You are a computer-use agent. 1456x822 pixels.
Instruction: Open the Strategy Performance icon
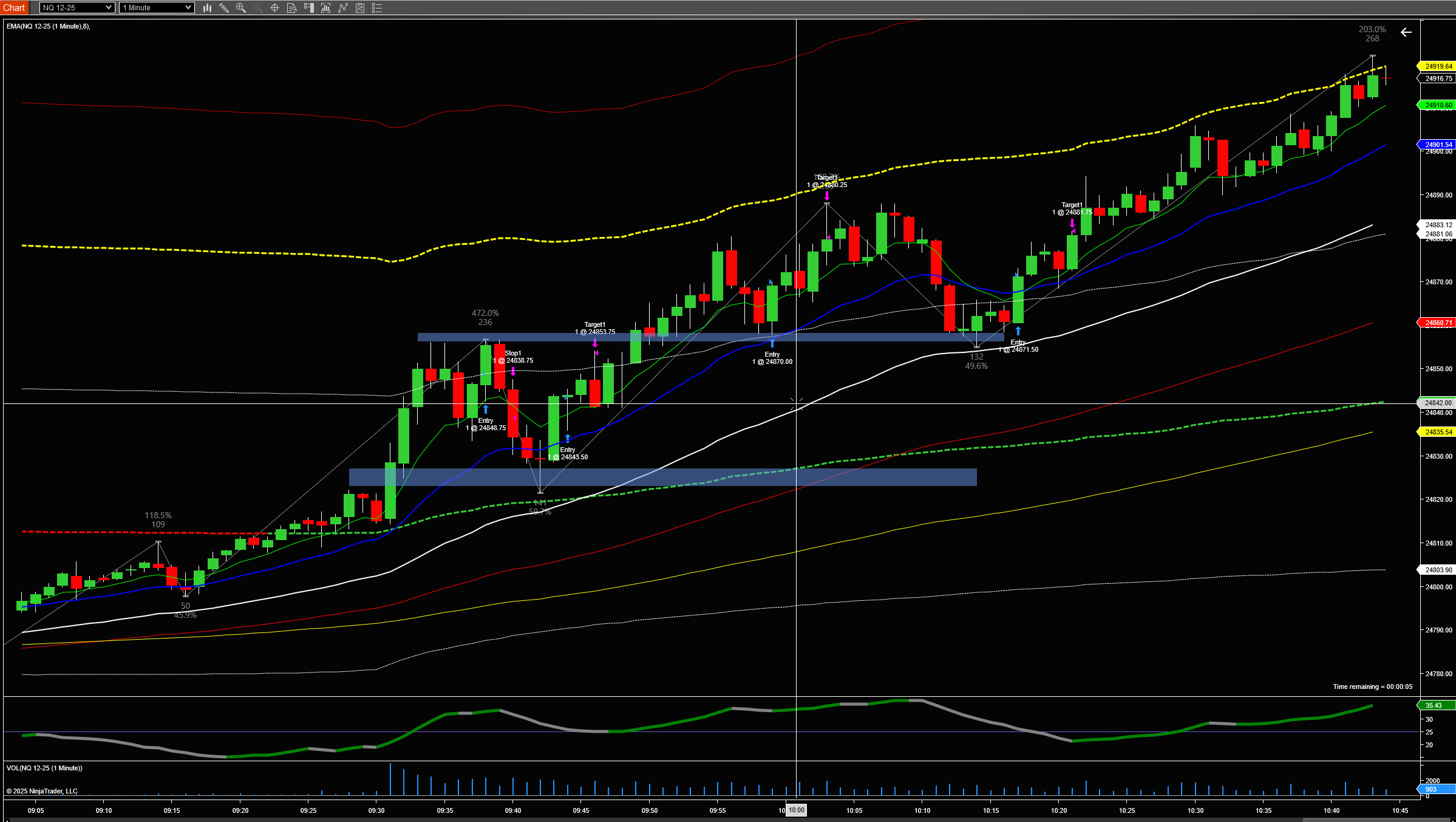[x=360, y=8]
